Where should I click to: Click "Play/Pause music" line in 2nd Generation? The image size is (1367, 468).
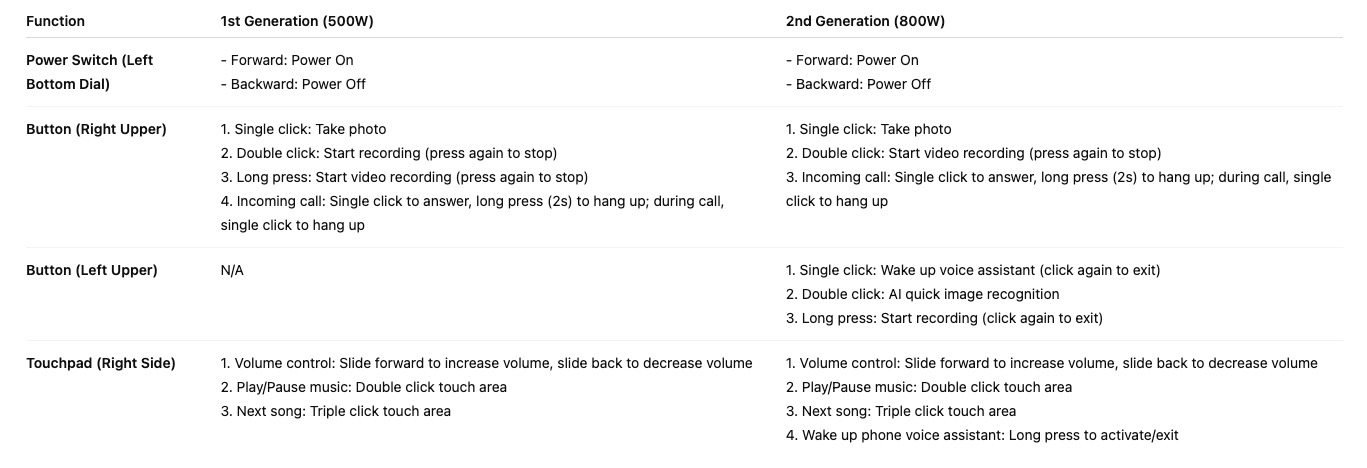pyautogui.click(x=928, y=387)
